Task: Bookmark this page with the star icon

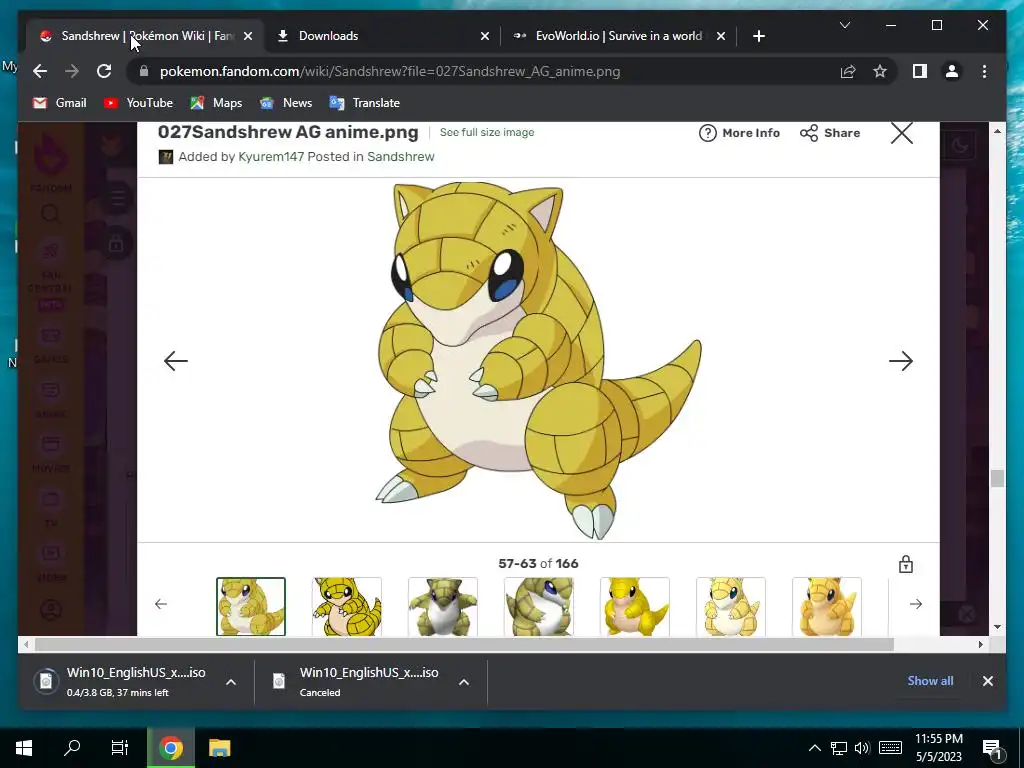Action: (x=880, y=71)
